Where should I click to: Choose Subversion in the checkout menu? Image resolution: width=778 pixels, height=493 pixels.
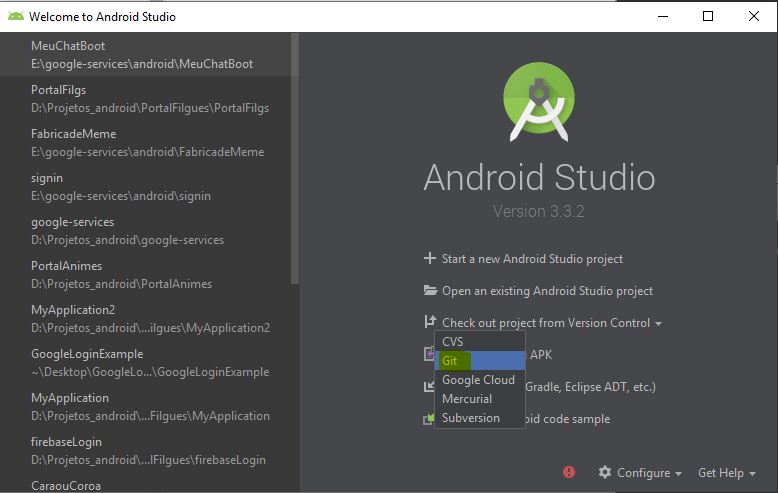coord(480,418)
